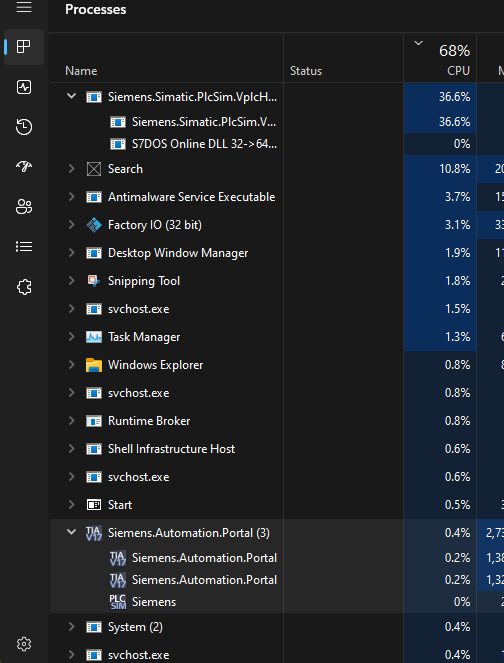Click the Task Manager process icon
The width and height of the screenshot is (504, 663).
(x=94, y=337)
